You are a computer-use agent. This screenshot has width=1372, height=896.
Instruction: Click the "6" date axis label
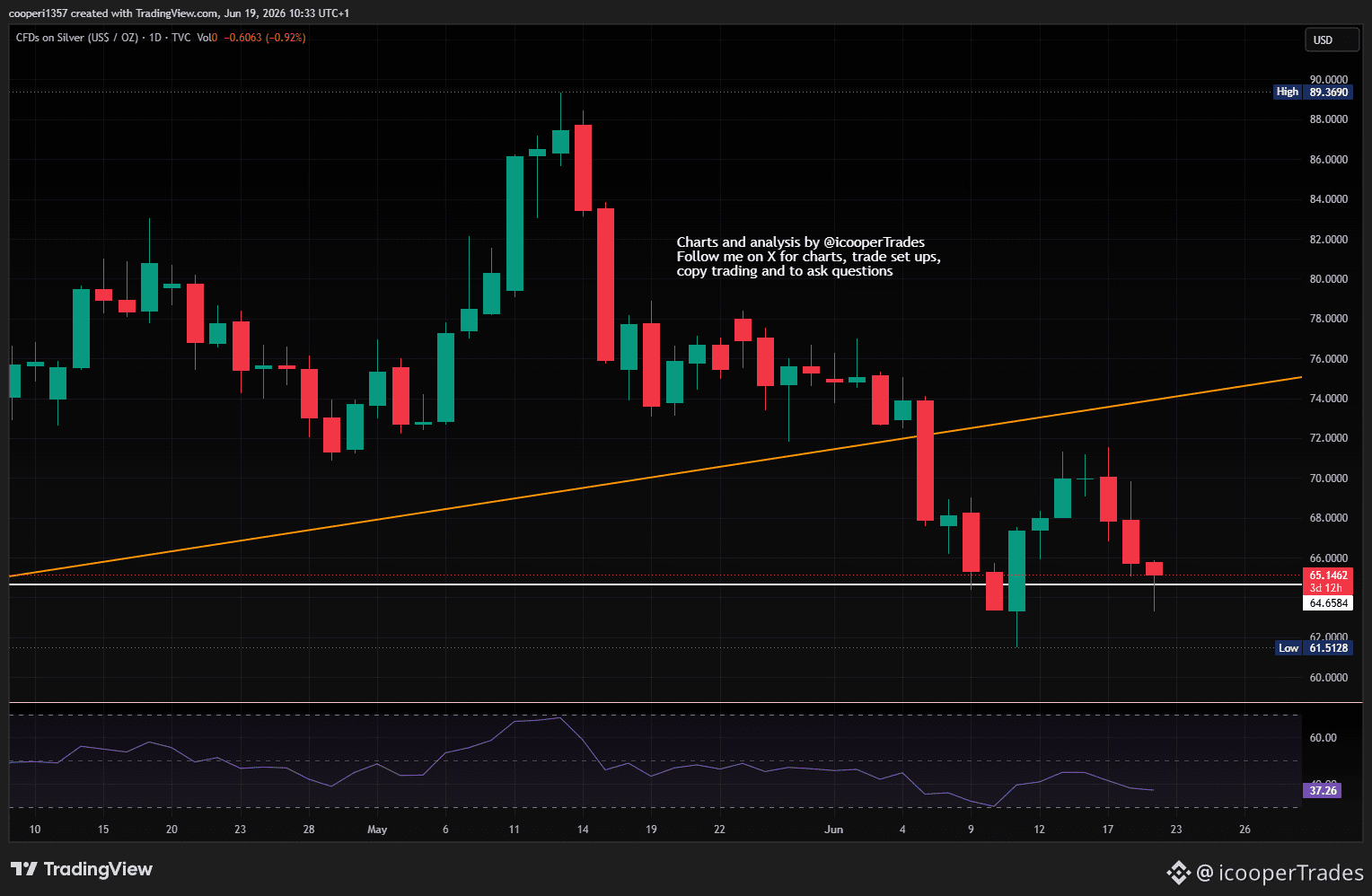(x=445, y=830)
